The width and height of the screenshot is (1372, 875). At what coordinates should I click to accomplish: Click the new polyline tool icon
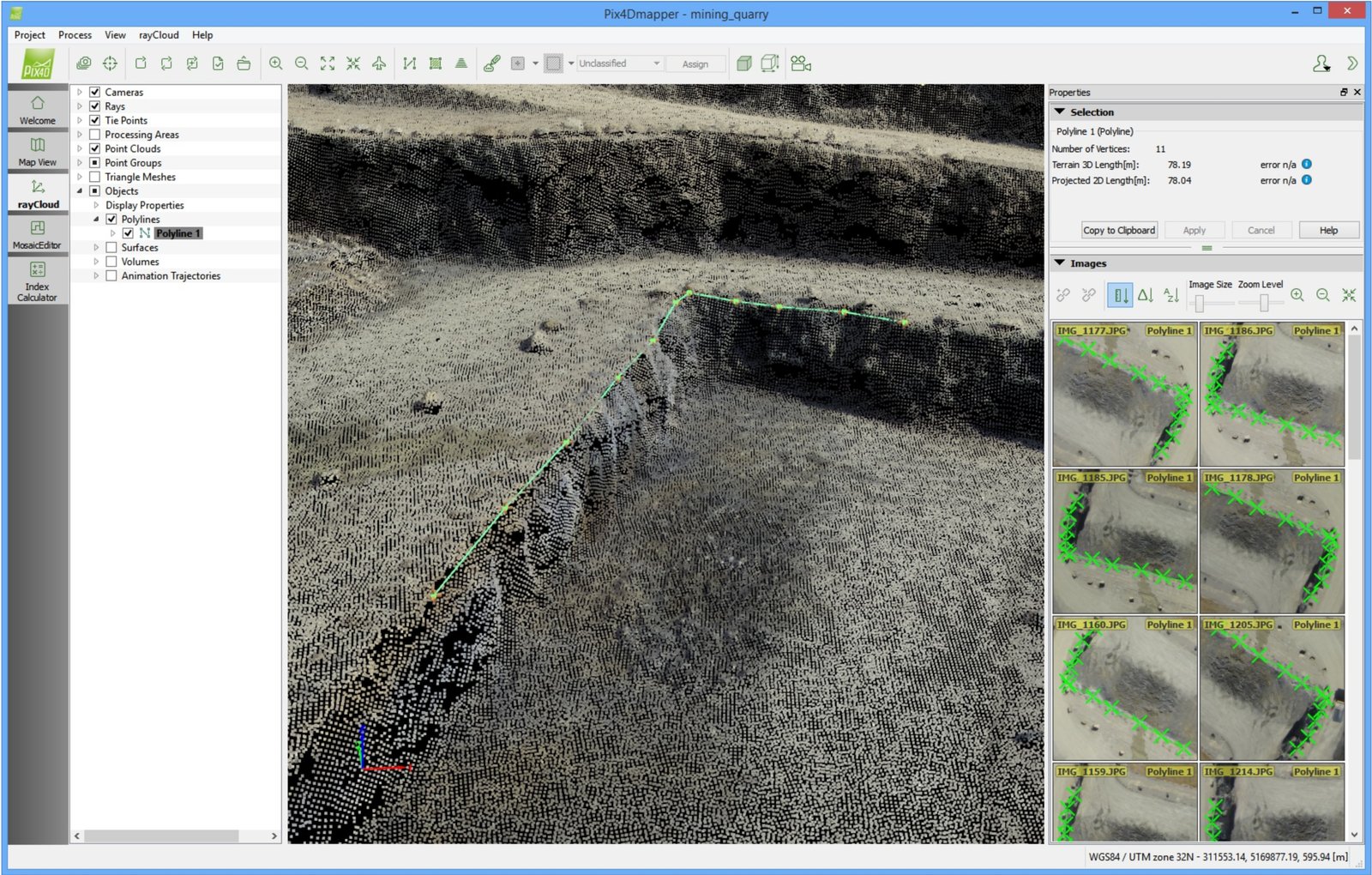click(x=410, y=63)
